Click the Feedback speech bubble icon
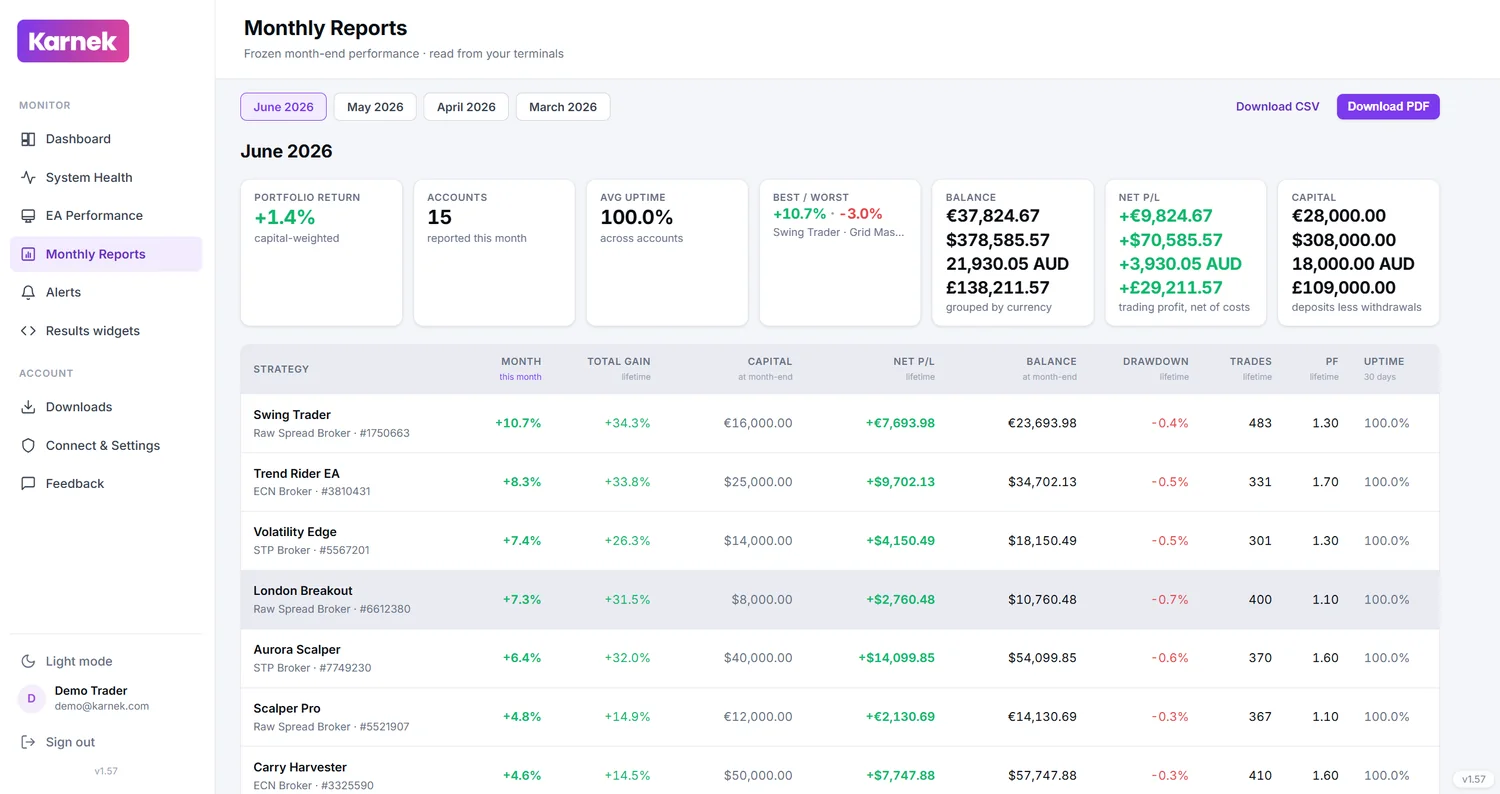Image resolution: width=1500 pixels, height=794 pixels. pyautogui.click(x=28, y=484)
